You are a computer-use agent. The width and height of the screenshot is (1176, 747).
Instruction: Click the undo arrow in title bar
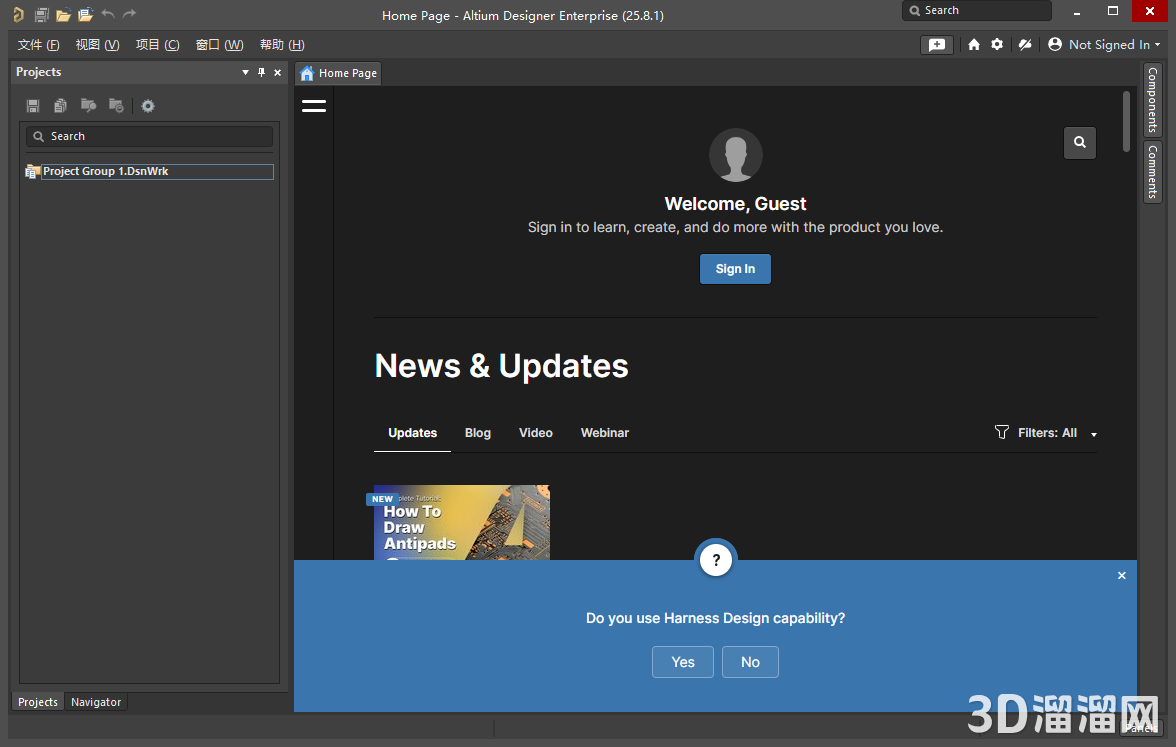[x=108, y=14]
